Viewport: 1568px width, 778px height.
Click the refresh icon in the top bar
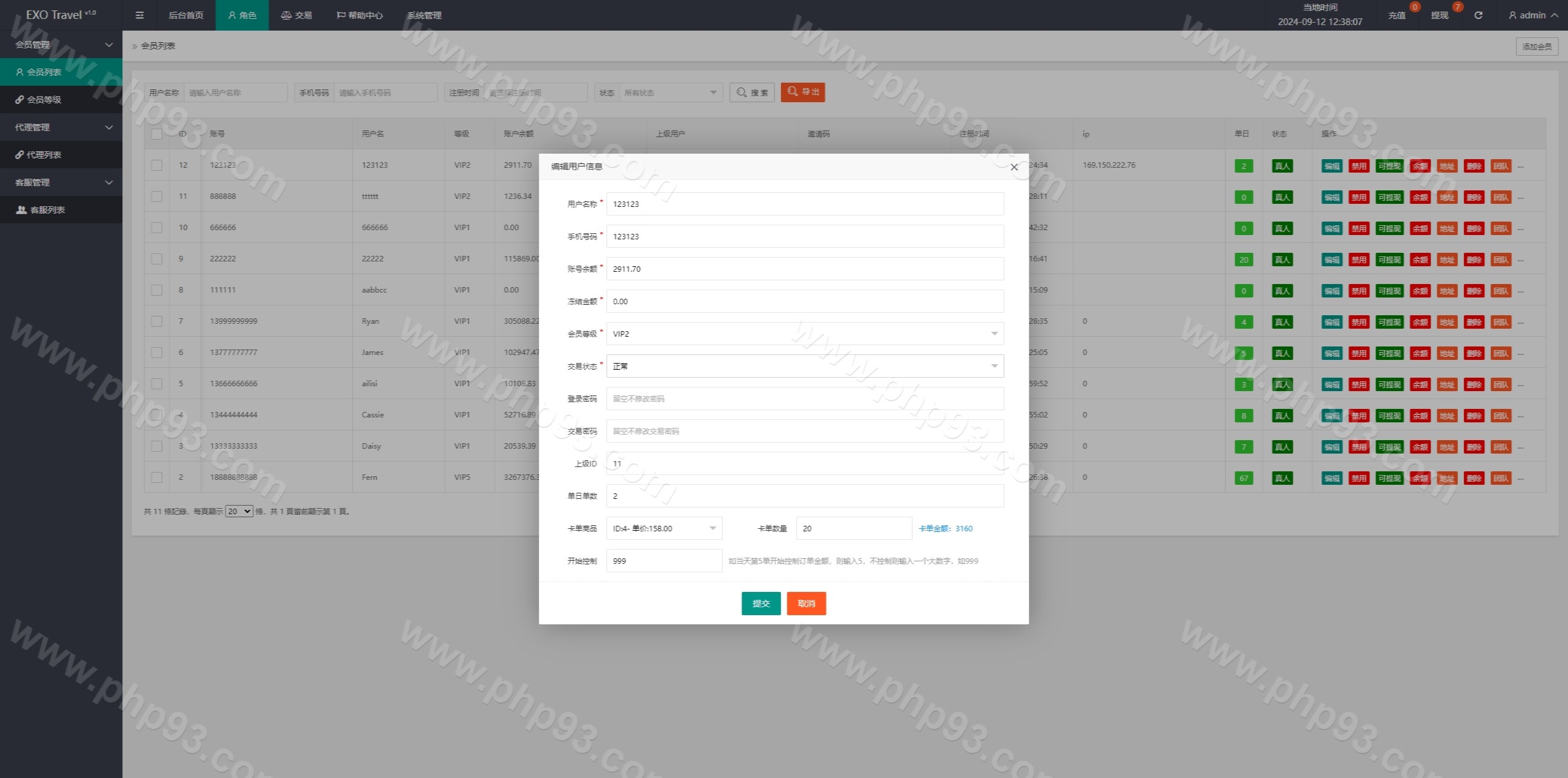(1478, 15)
